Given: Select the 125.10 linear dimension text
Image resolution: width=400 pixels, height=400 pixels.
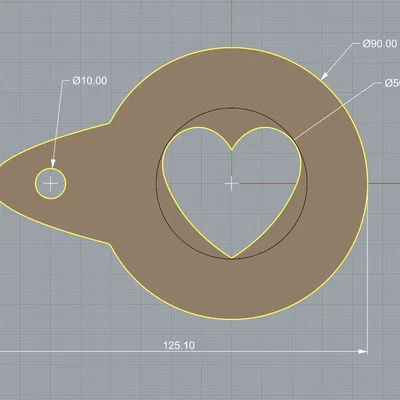Looking at the screenshot, I should pos(179,345).
